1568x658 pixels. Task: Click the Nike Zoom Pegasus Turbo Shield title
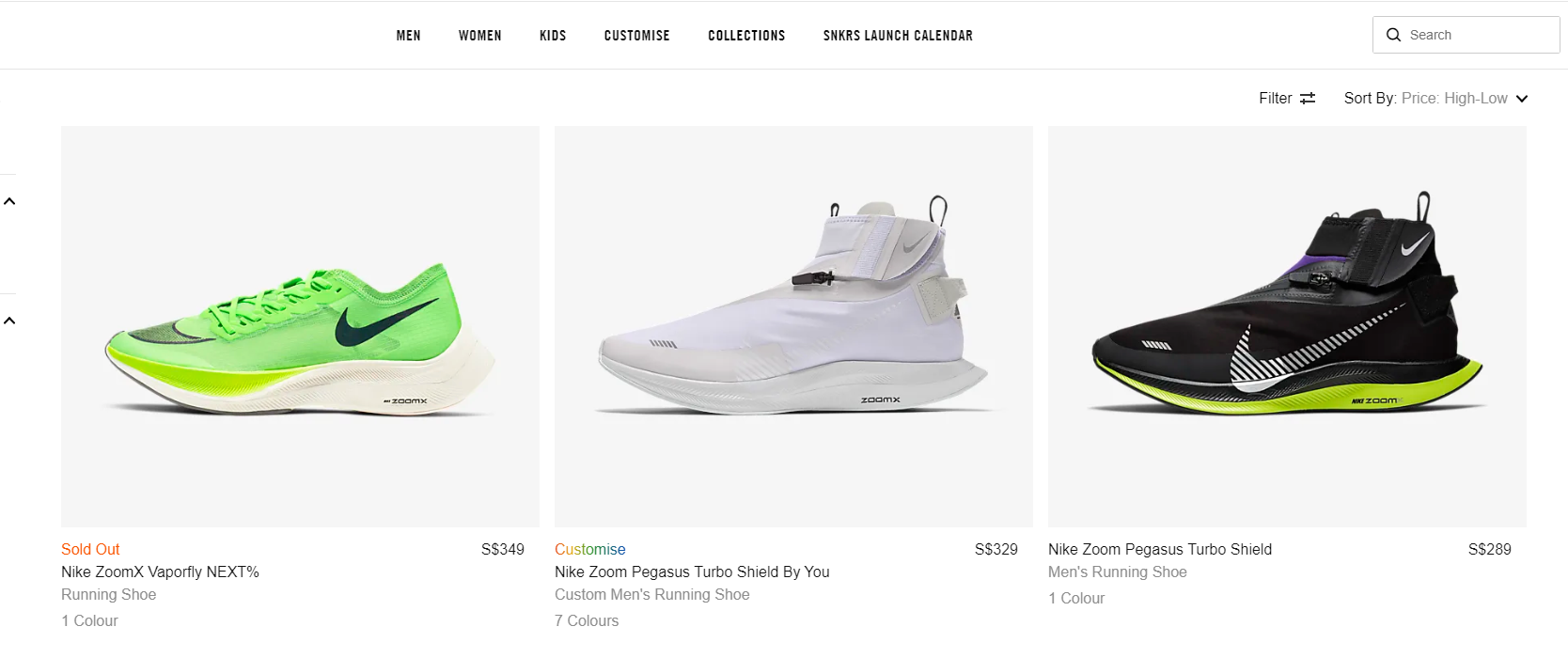[x=1160, y=549]
